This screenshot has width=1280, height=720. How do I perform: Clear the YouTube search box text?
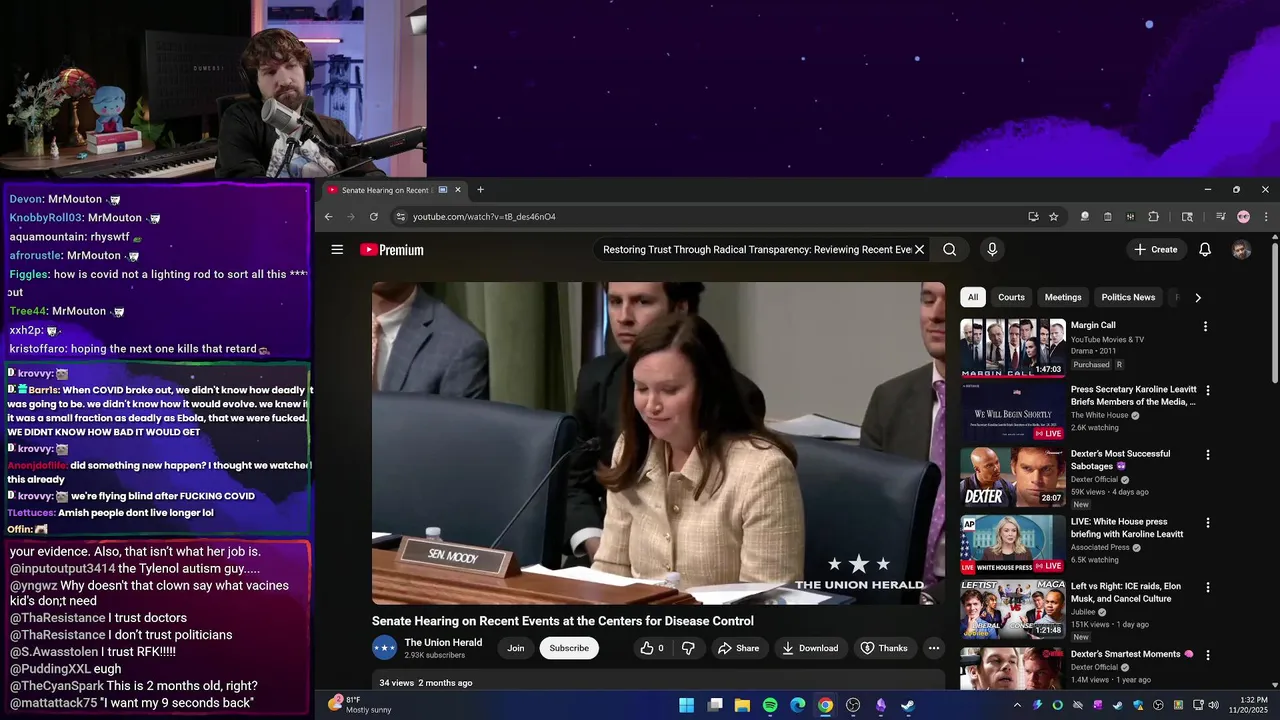[x=919, y=250]
